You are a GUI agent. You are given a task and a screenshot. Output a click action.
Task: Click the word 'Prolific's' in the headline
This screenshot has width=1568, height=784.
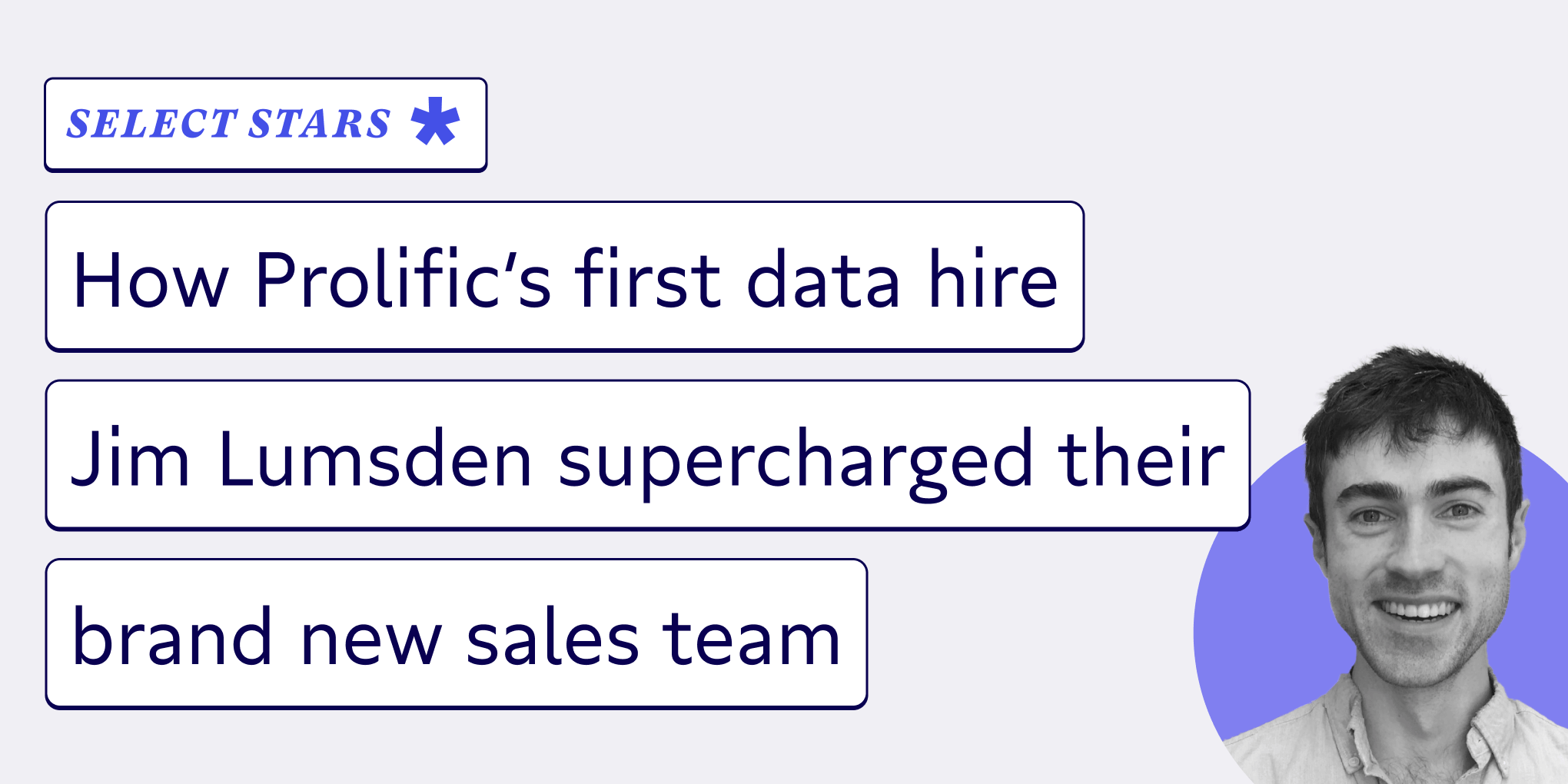pyautogui.click(x=404, y=279)
